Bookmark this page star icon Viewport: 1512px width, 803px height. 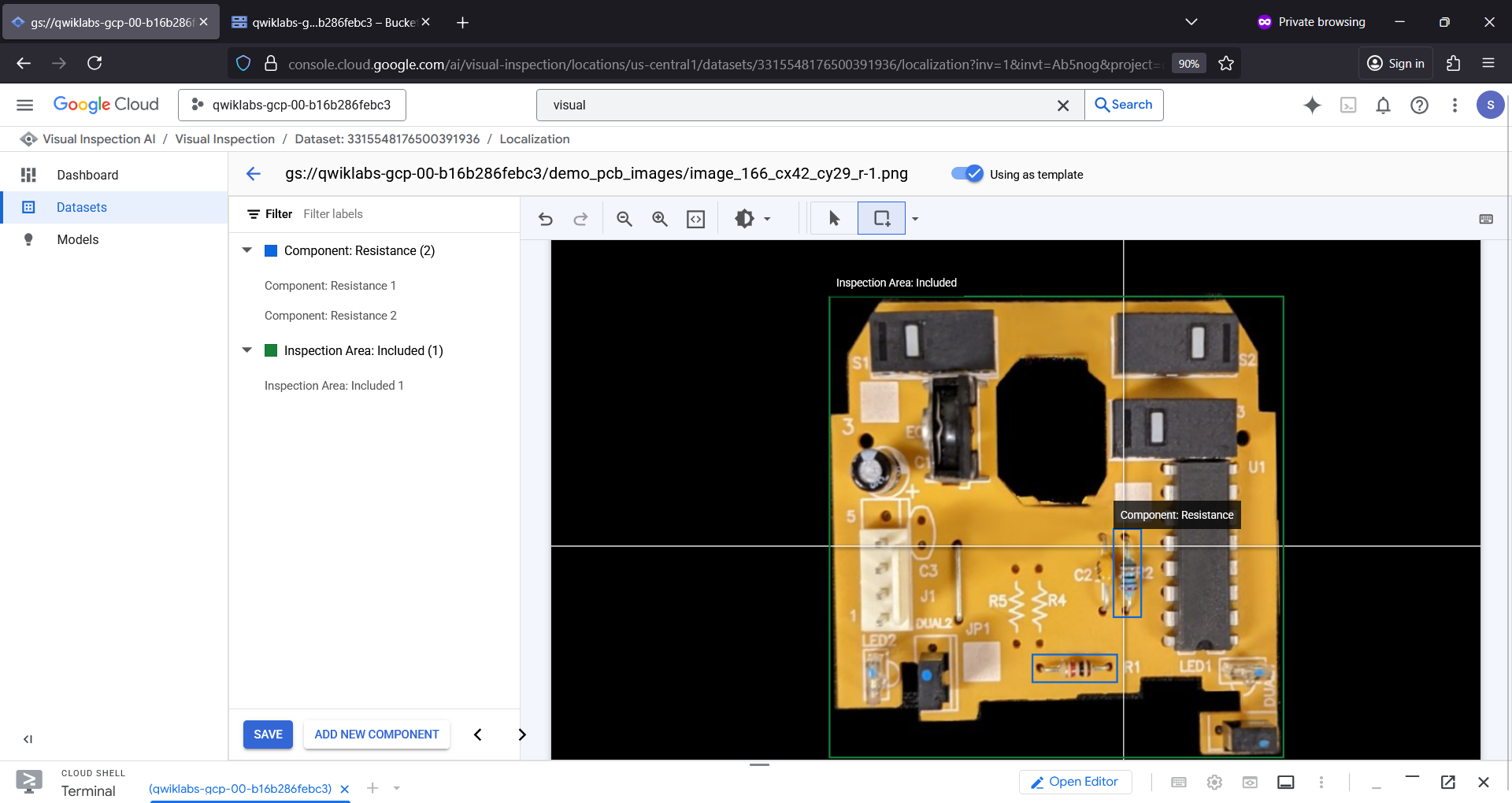1226,63
